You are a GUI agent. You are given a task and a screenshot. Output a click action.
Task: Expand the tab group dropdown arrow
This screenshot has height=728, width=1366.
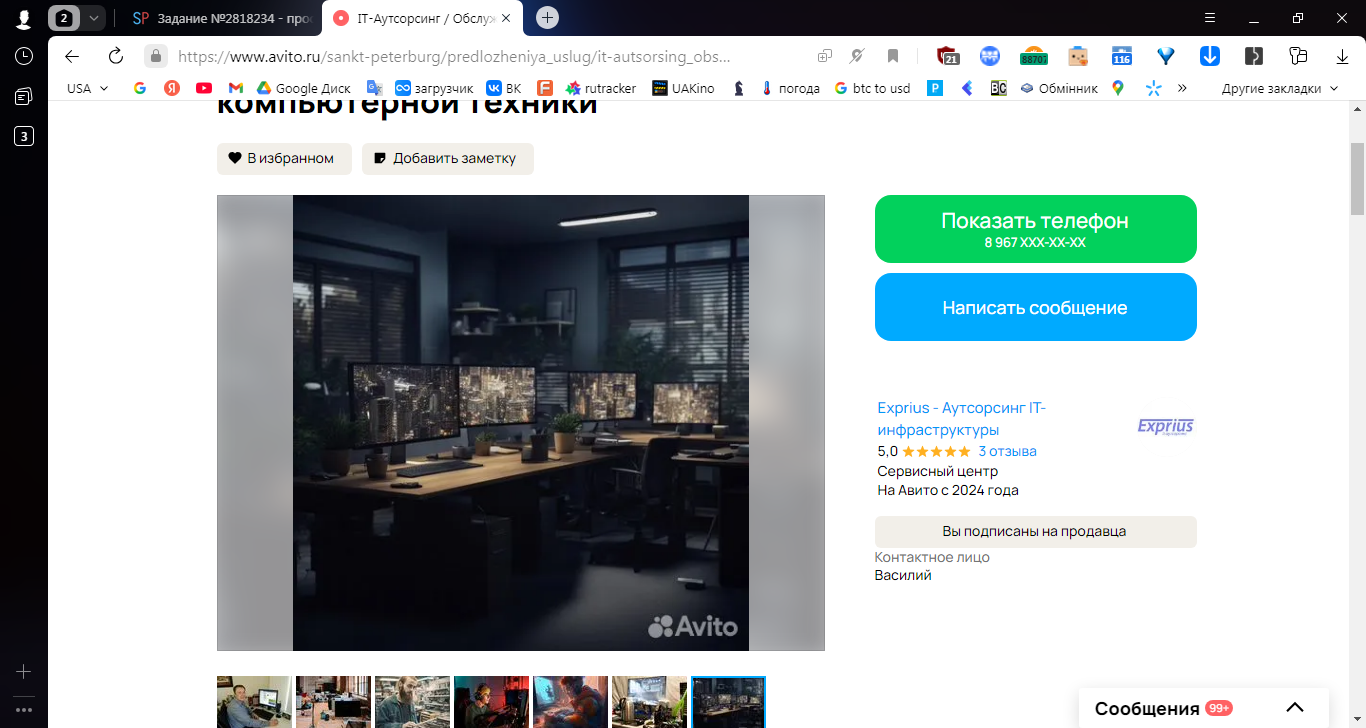click(94, 18)
